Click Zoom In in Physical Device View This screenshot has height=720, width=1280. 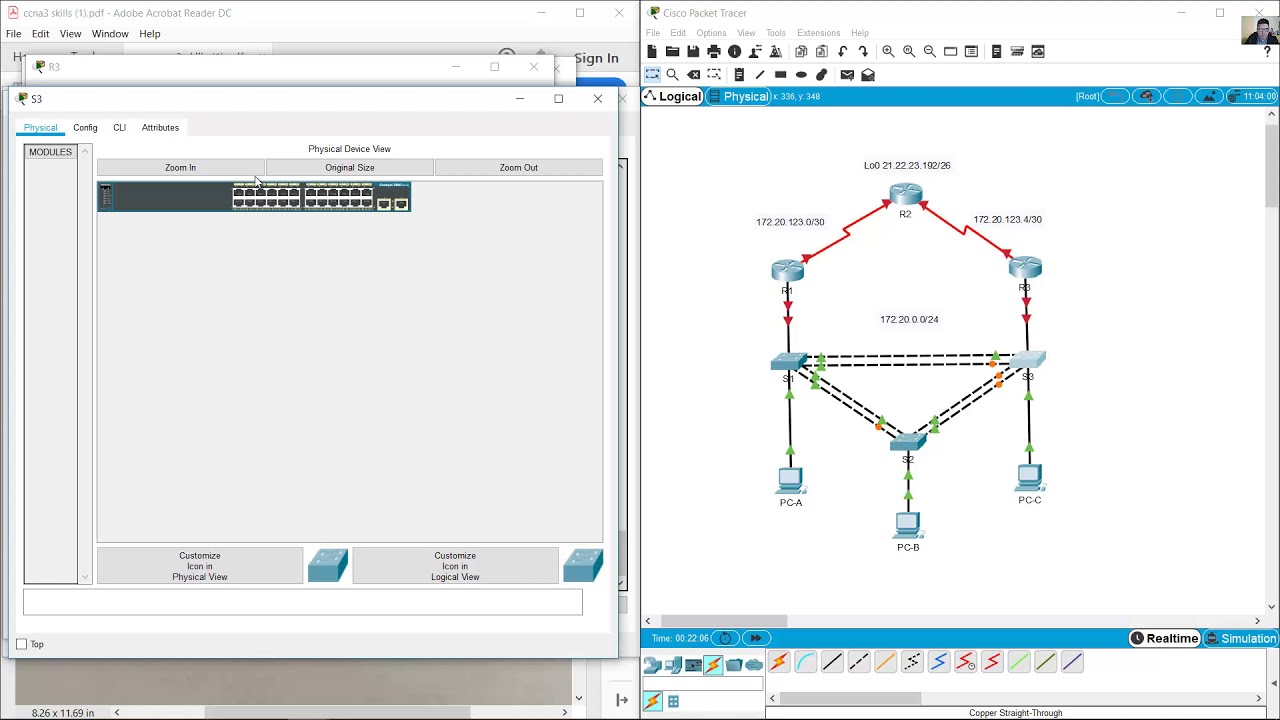click(180, 168)
